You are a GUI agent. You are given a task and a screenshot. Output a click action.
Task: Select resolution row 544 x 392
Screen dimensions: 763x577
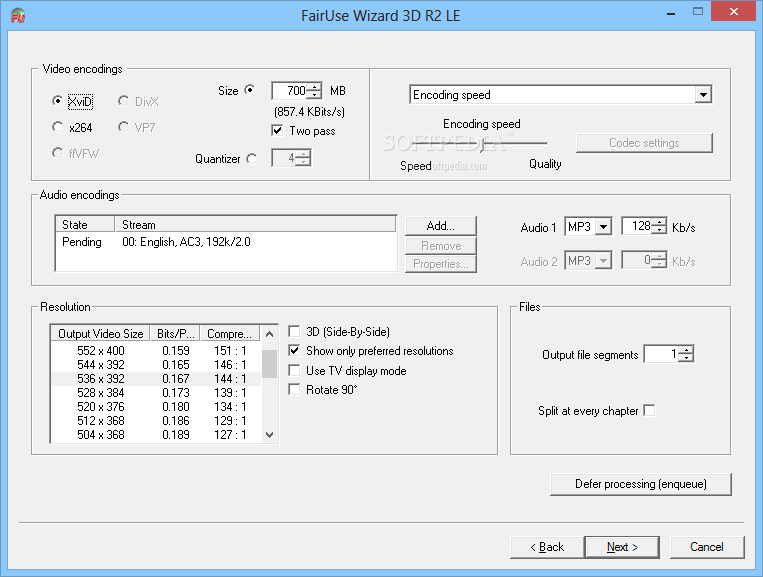[156, 364]
